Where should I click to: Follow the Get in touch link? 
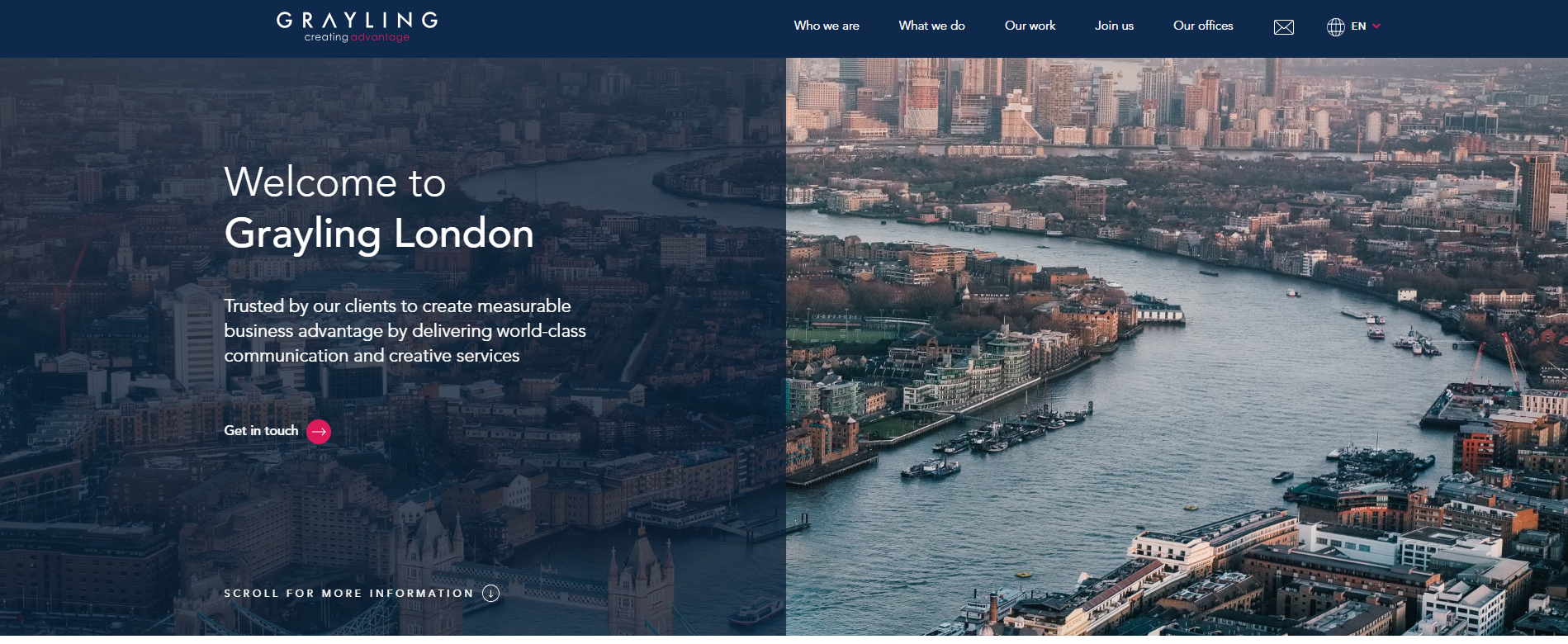click(x=261, y=430)
